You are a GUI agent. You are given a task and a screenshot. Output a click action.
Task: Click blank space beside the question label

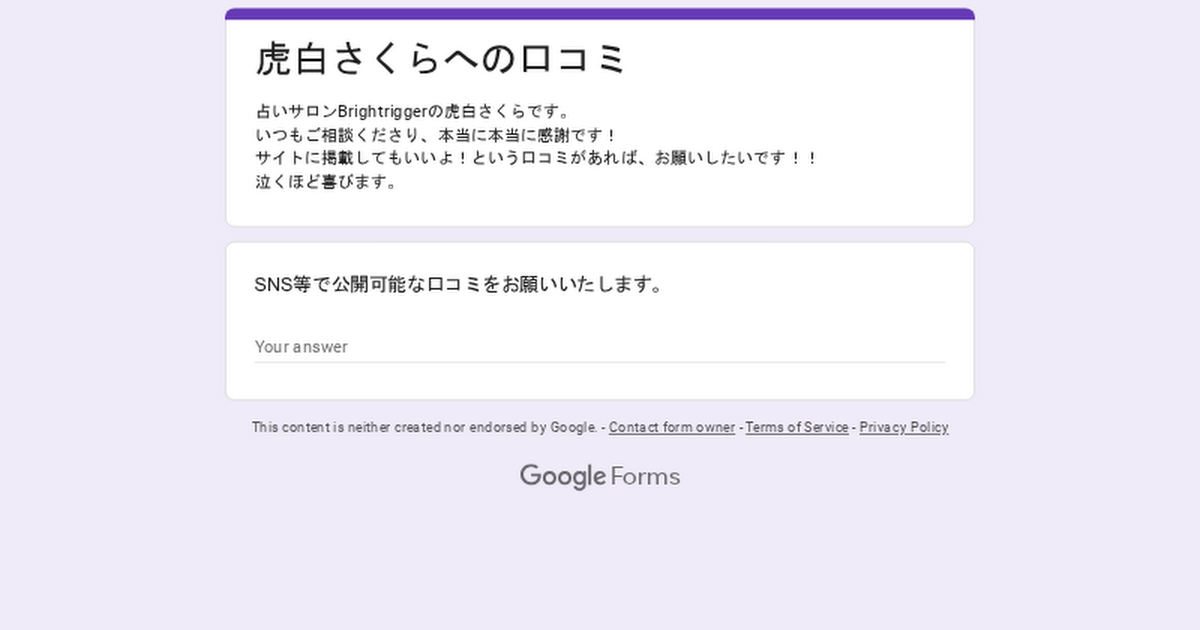click(820, 285)
